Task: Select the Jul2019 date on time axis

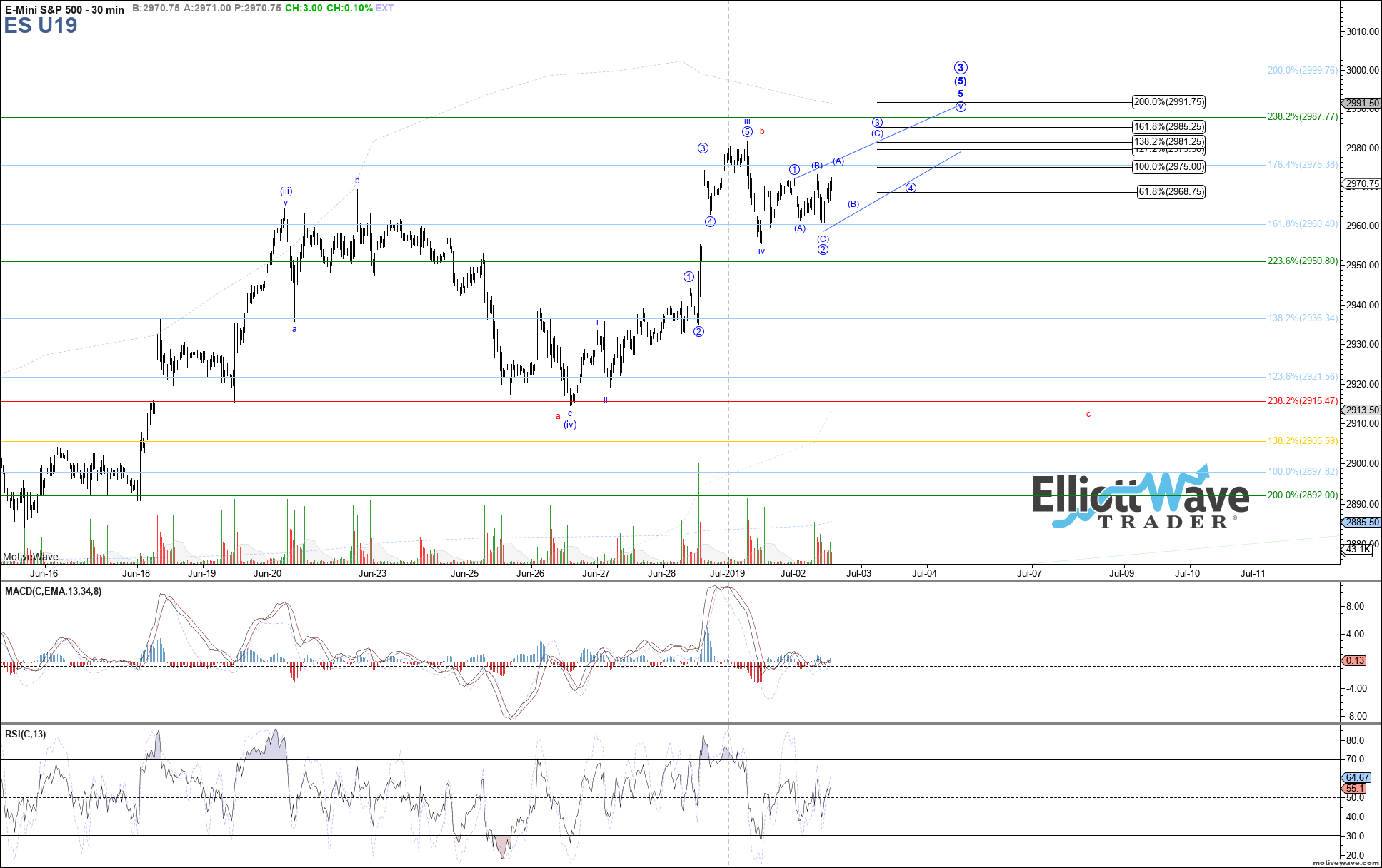Action: (x=728, y=573)
